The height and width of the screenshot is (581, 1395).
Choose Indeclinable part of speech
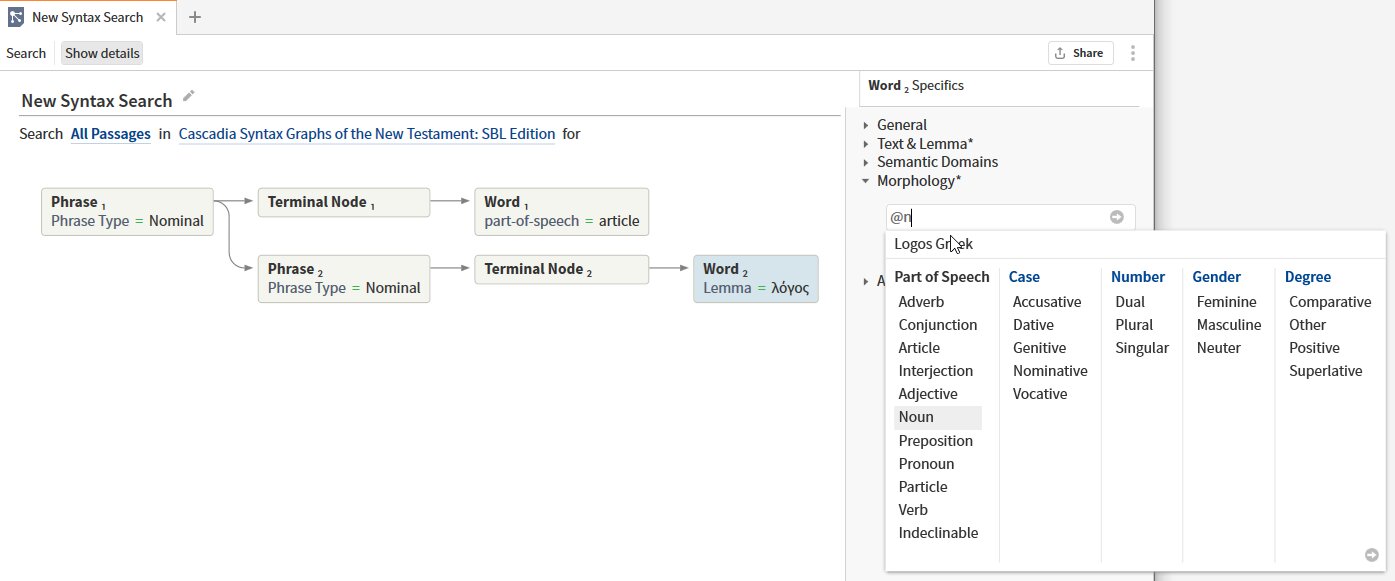click(938, 533)
